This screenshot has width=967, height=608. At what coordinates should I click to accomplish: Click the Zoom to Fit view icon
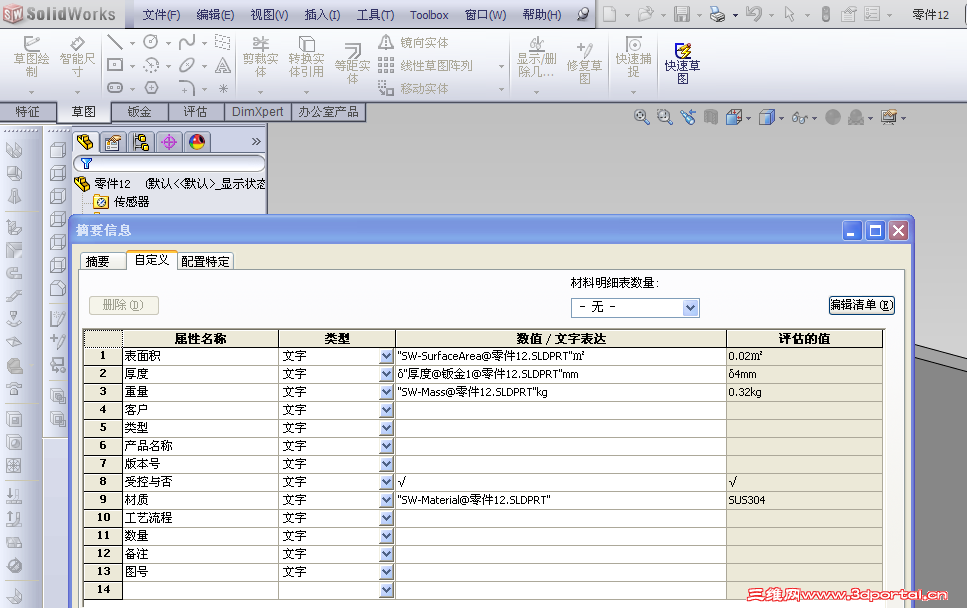641,117
